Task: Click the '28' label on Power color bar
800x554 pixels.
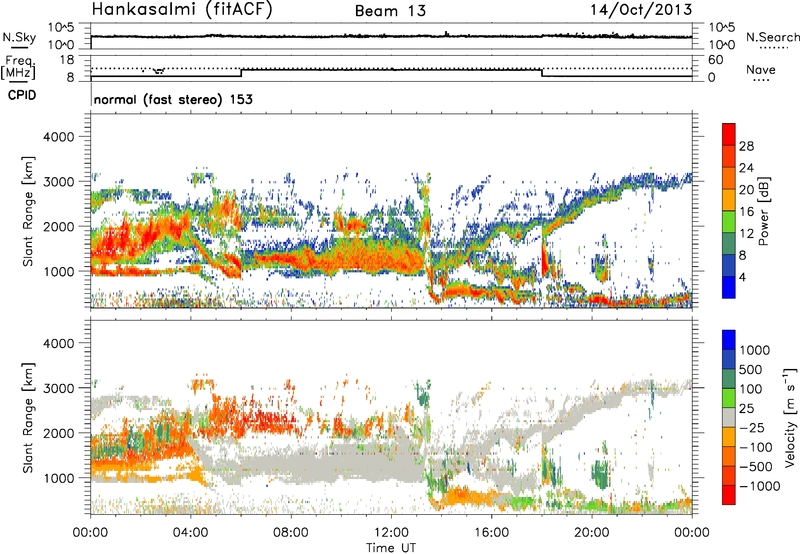Action: 746,146
